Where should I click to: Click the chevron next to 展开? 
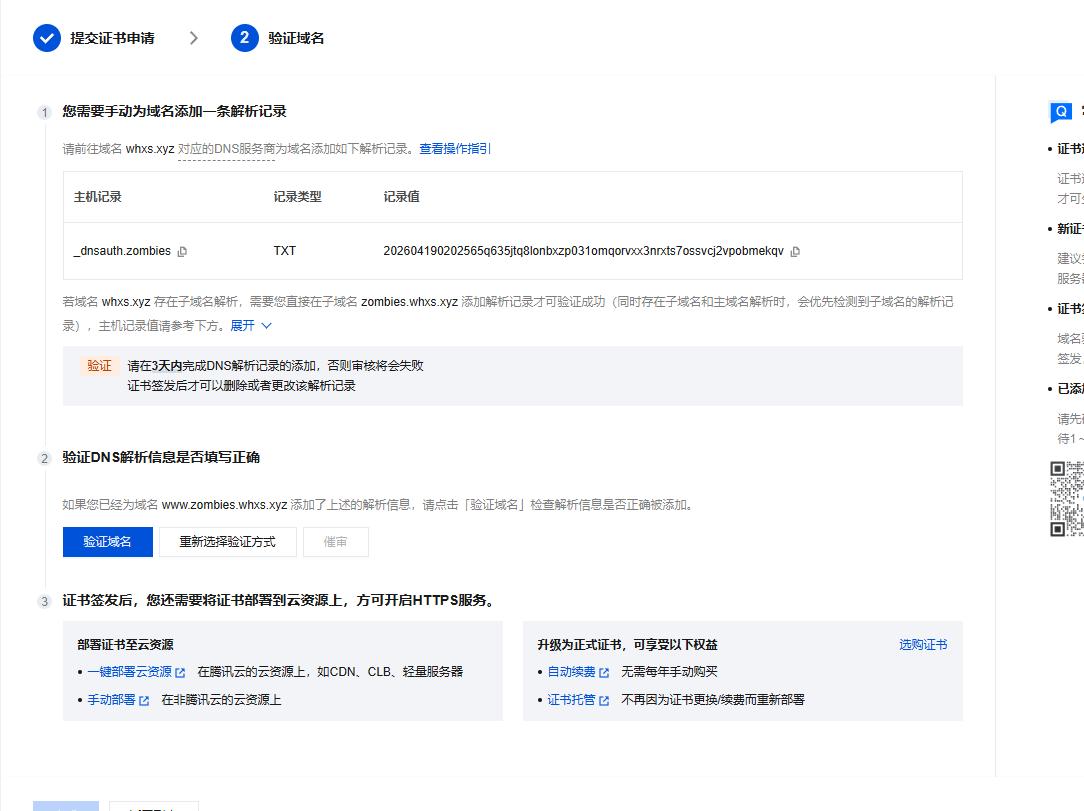tap(267, 326)
